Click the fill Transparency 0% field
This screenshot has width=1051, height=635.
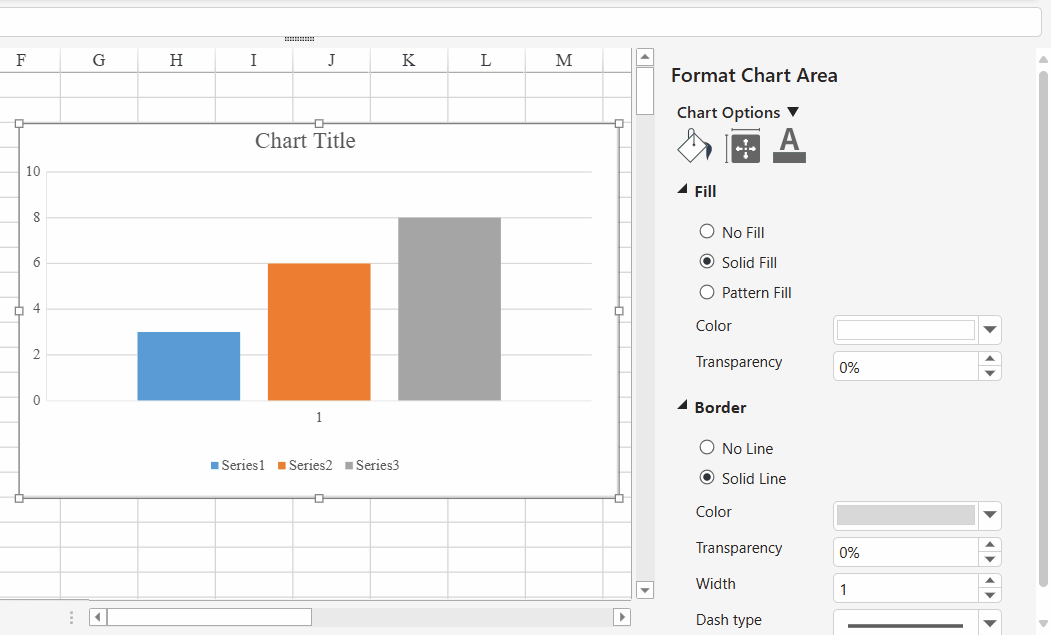tap(906, 367)
